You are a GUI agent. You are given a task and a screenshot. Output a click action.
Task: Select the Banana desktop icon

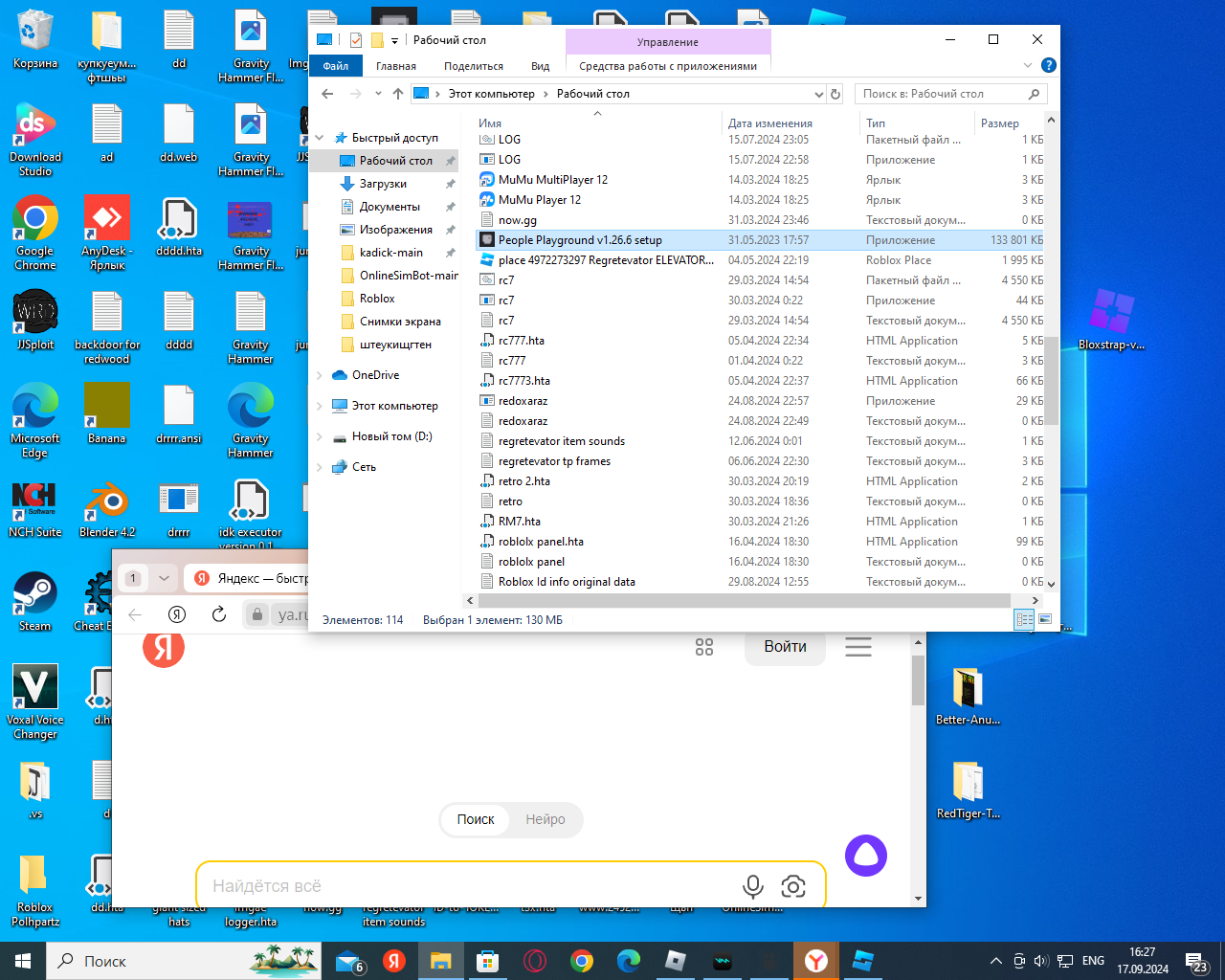click(107, 413)
